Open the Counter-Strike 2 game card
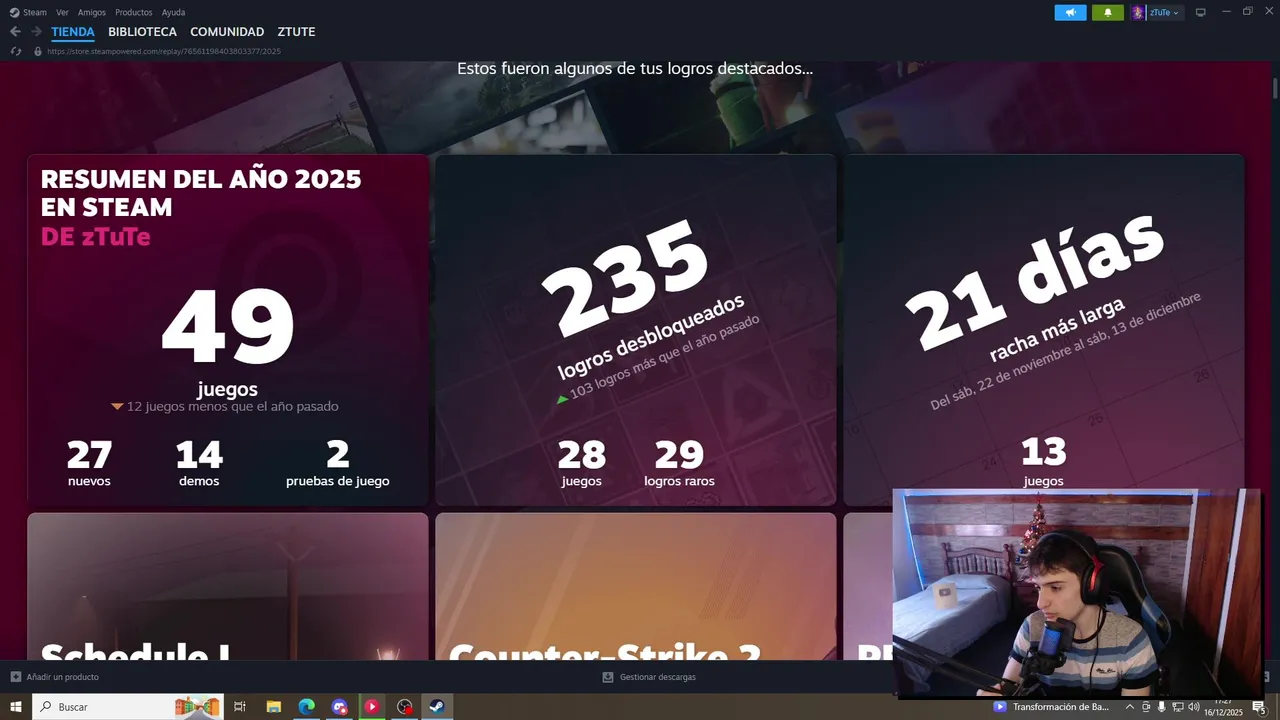Viewport: 1280px width, 720px height. 636,586
